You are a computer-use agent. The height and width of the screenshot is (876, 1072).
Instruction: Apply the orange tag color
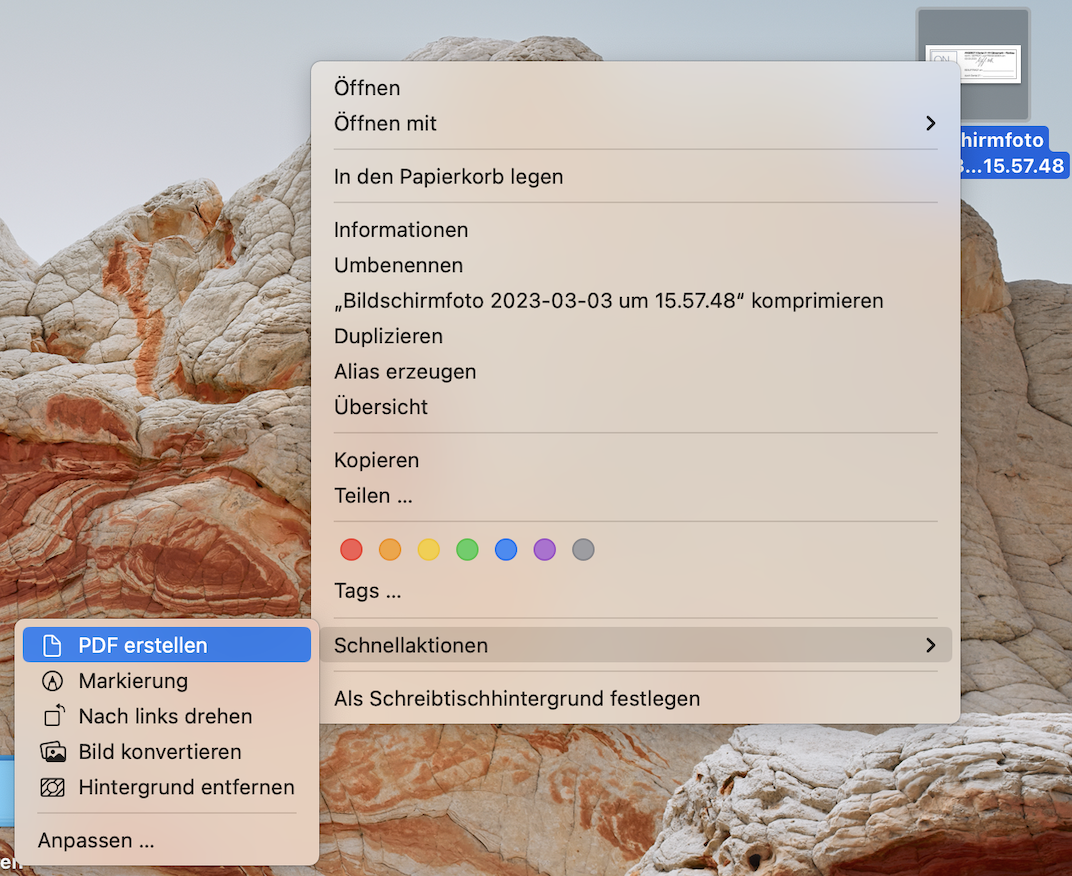390,549
